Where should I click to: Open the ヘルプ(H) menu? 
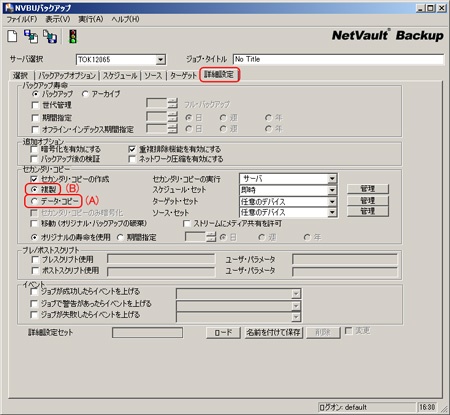pos(125,19)
